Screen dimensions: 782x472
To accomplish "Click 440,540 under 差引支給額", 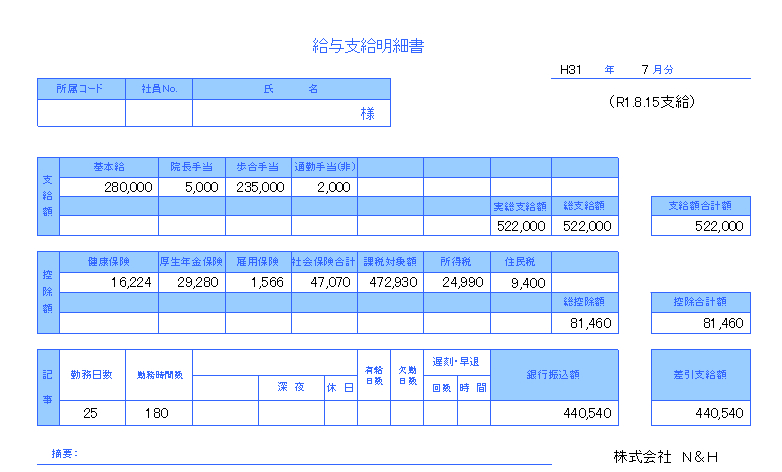I will click(719, 413).
